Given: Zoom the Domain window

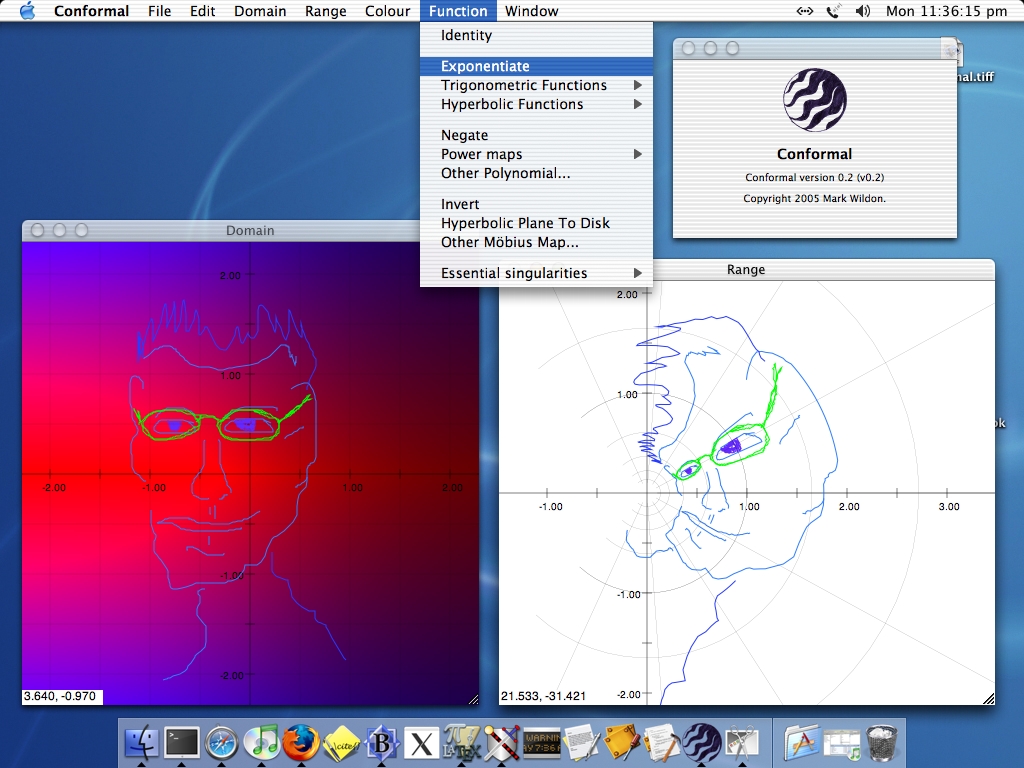Looking at the screenshot, I should 82,230.
